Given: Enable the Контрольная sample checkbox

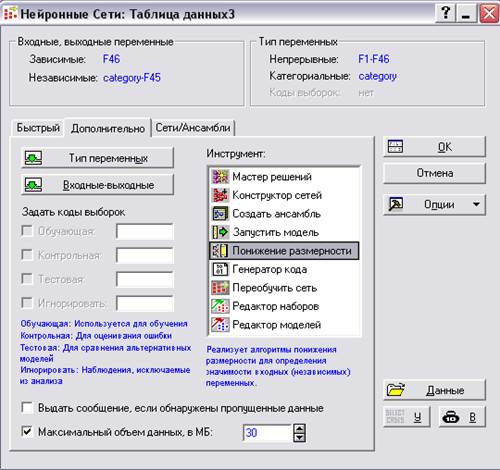Looking at the screenshot, I should pyautogui.click(x=27, y=255).
